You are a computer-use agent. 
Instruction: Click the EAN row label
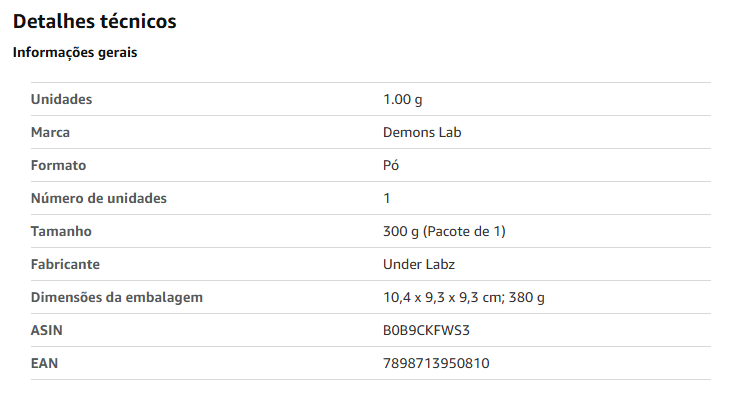[44, 363]
